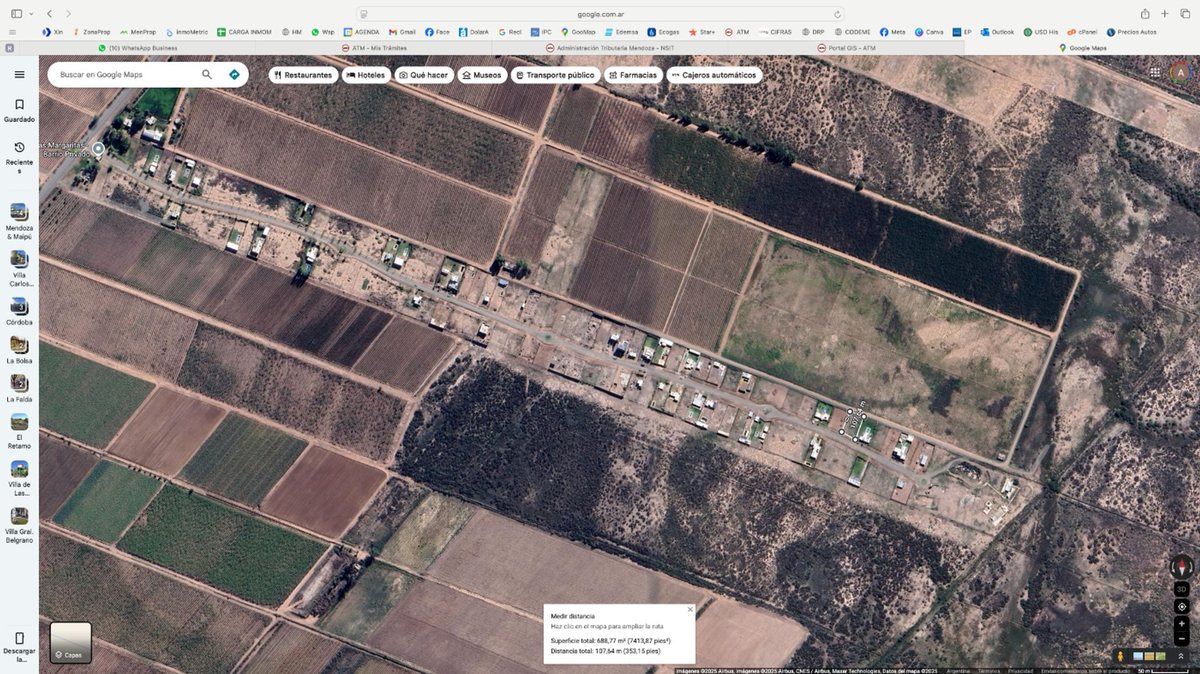
Task: Open Recientes history panel
Action: [x=19, y=157]
